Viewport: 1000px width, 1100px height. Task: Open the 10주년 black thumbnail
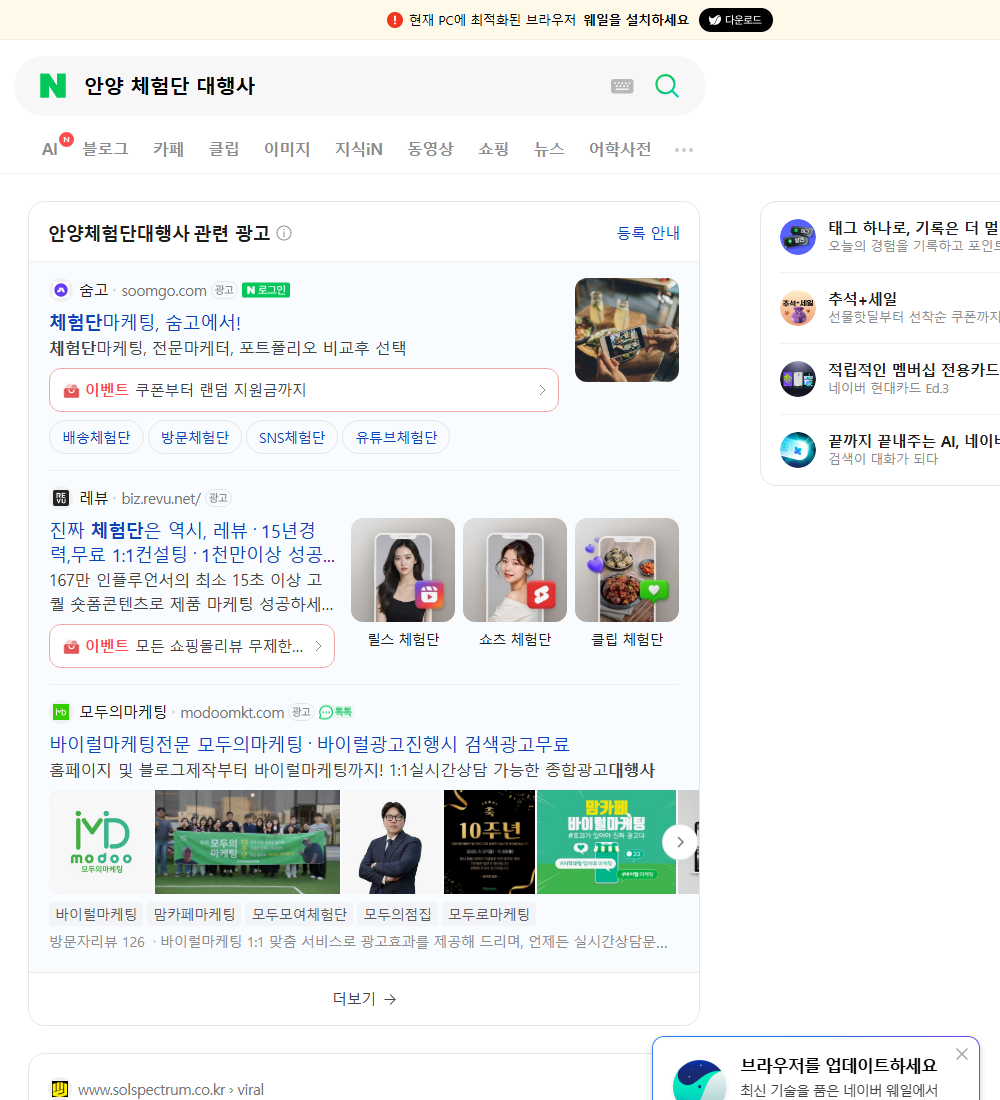pos(489,842)
